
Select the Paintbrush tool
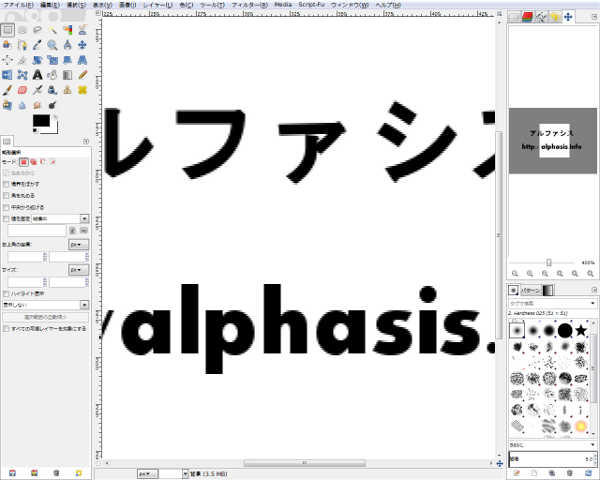click(x=8, y=90)
